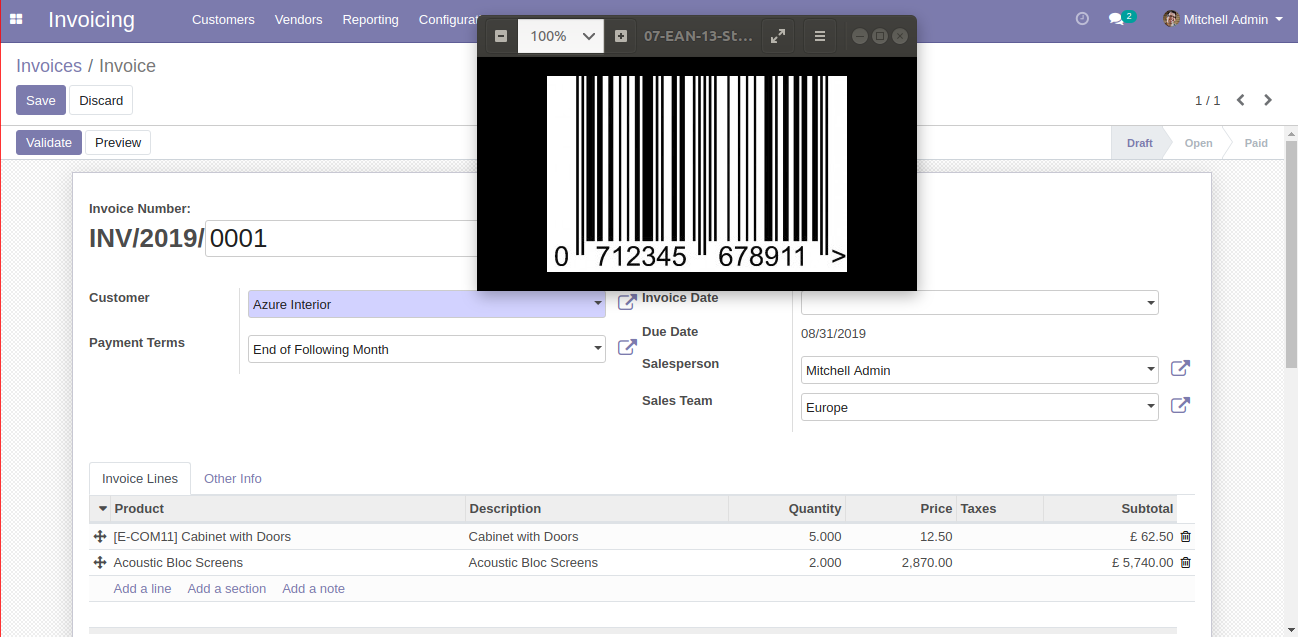
Task: Preview the invoice
Action: click(x=118, y=142)
